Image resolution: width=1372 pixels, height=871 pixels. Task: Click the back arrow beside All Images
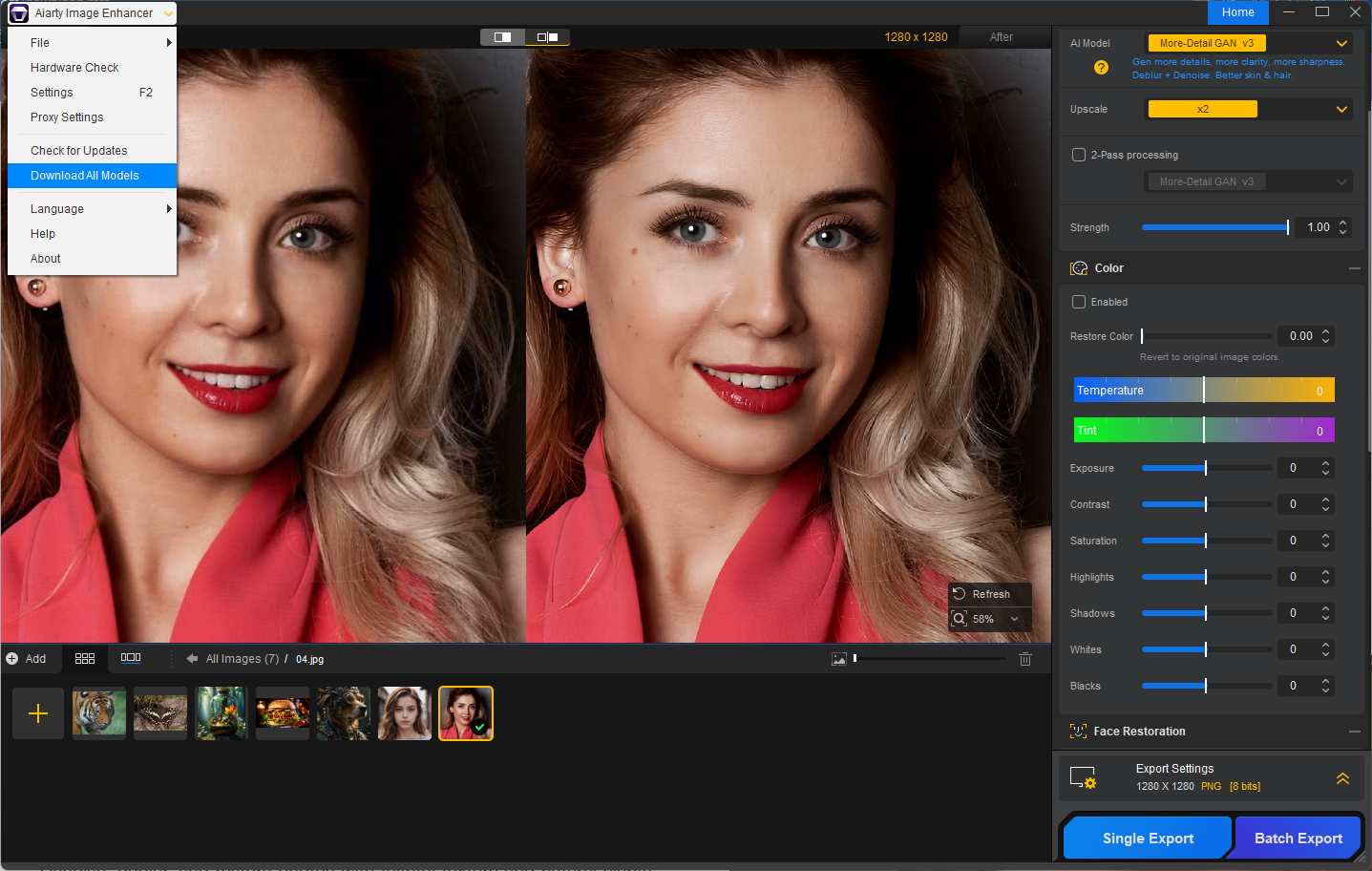(x=192, y=659)
